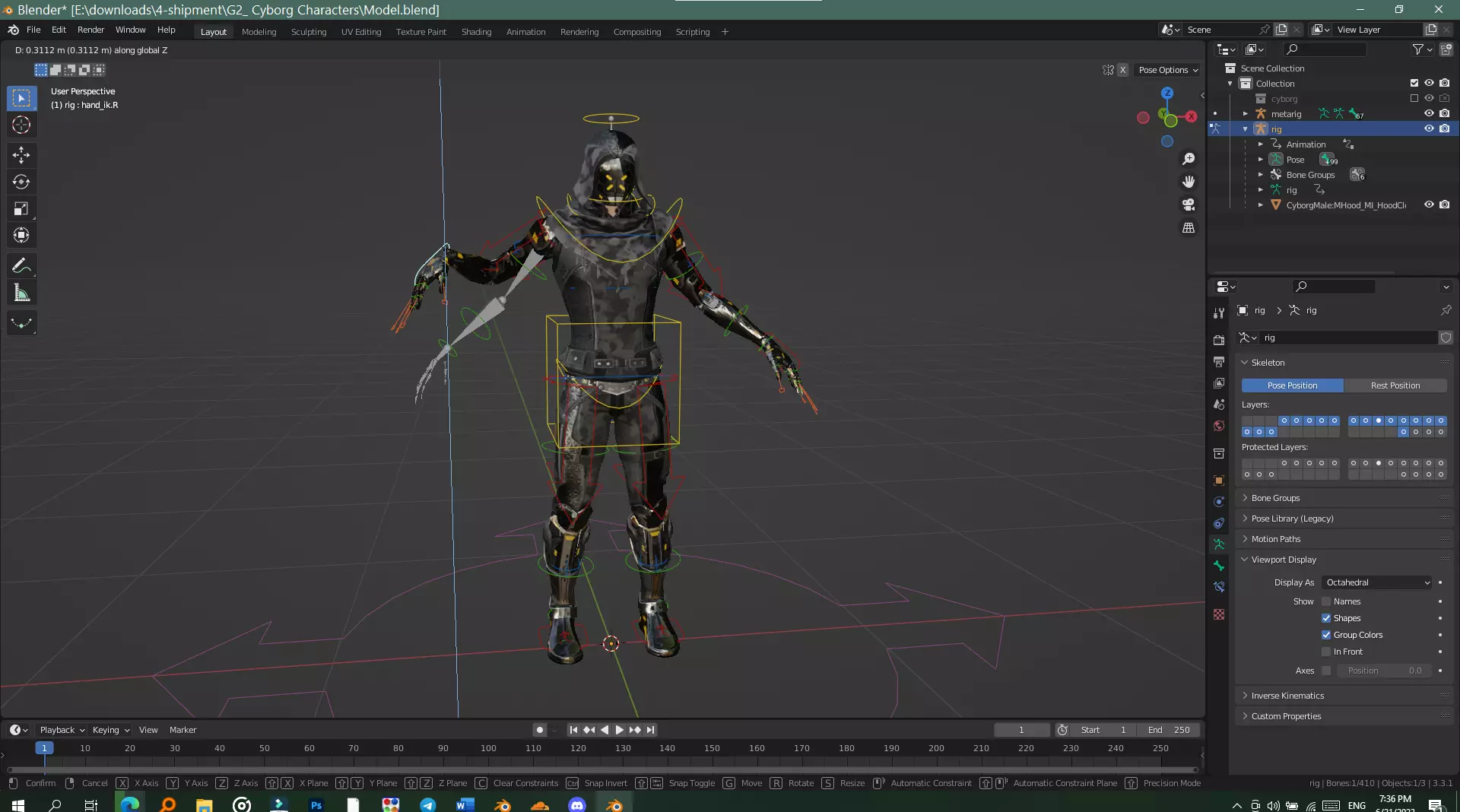Image resolution: width=1460 pixels, height=812 pixels.
Task: Open Display As Octahedral dropdown
Action: click(1377, 582)
